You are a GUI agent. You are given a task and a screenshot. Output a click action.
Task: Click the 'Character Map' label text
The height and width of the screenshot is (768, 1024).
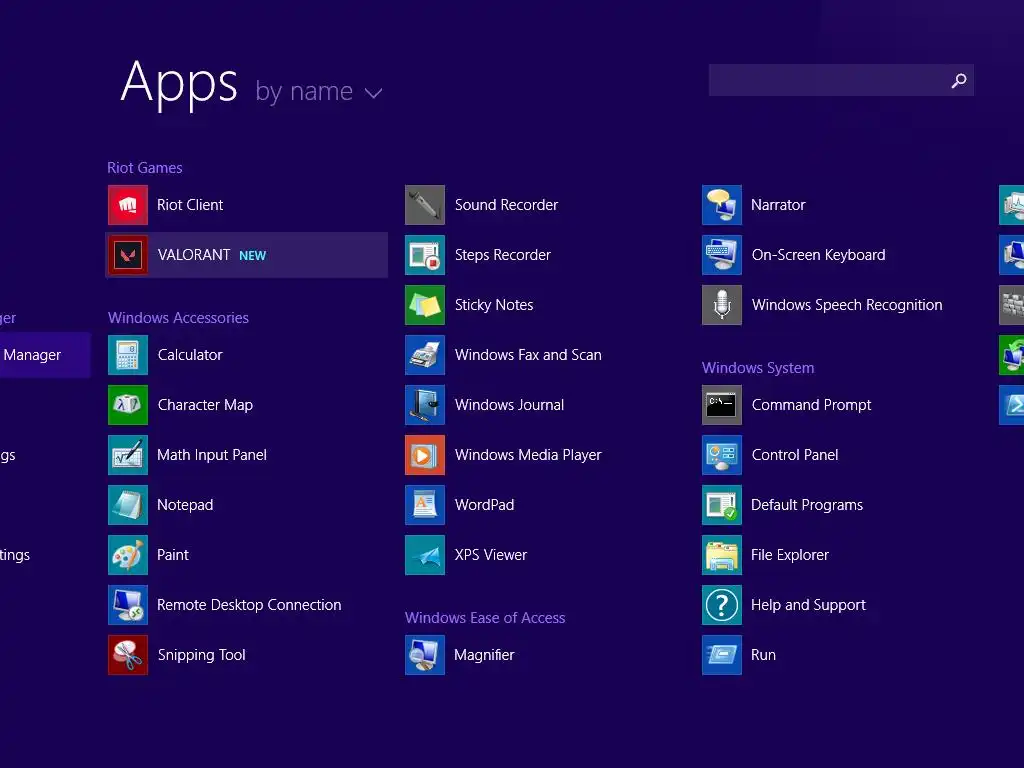(205, 405)
